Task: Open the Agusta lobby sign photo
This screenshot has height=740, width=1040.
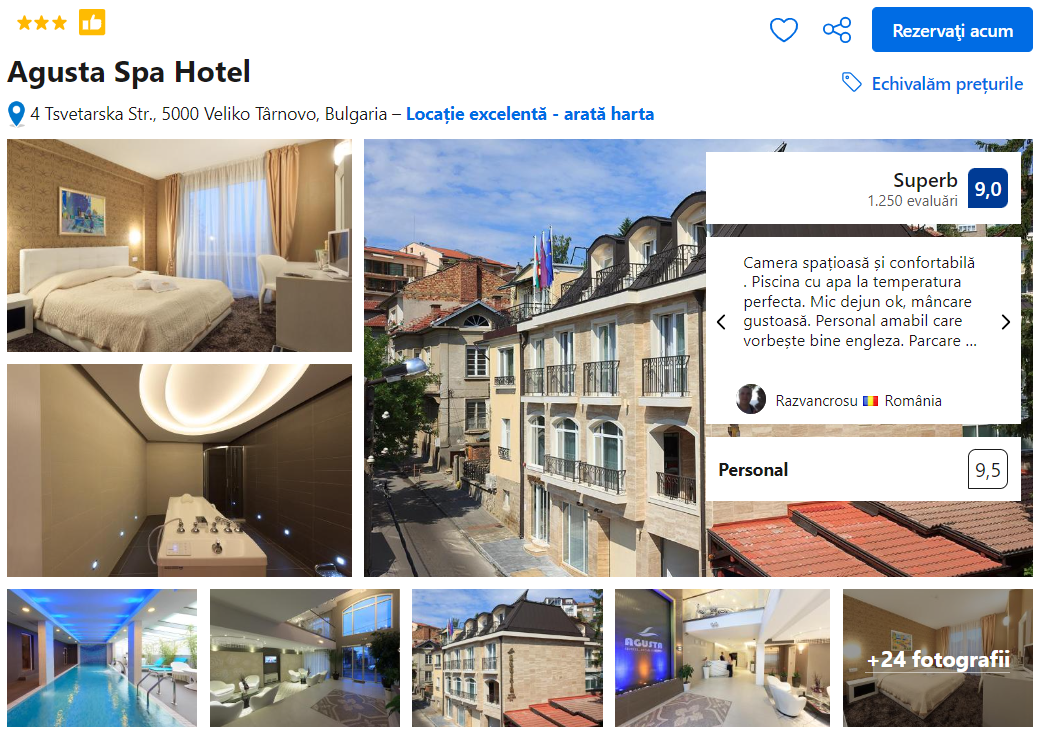Action: tap(722, 658)
